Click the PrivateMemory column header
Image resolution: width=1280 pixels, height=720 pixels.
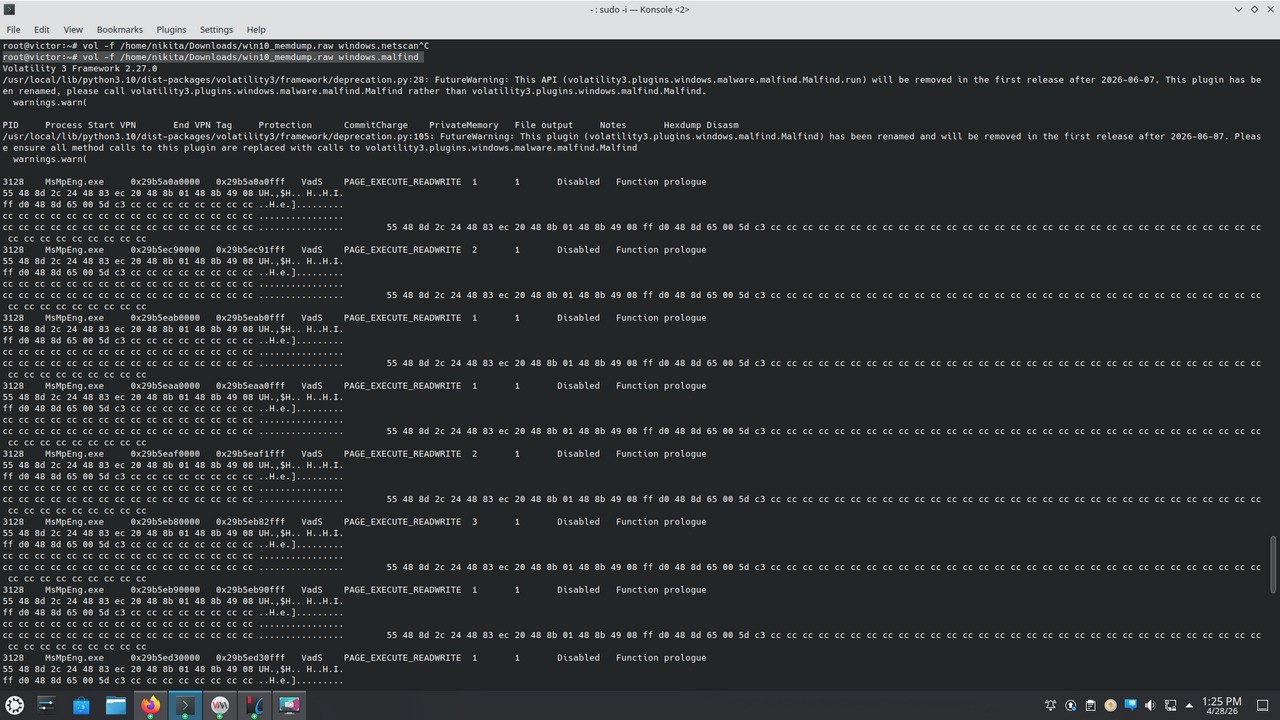point(463,125)
